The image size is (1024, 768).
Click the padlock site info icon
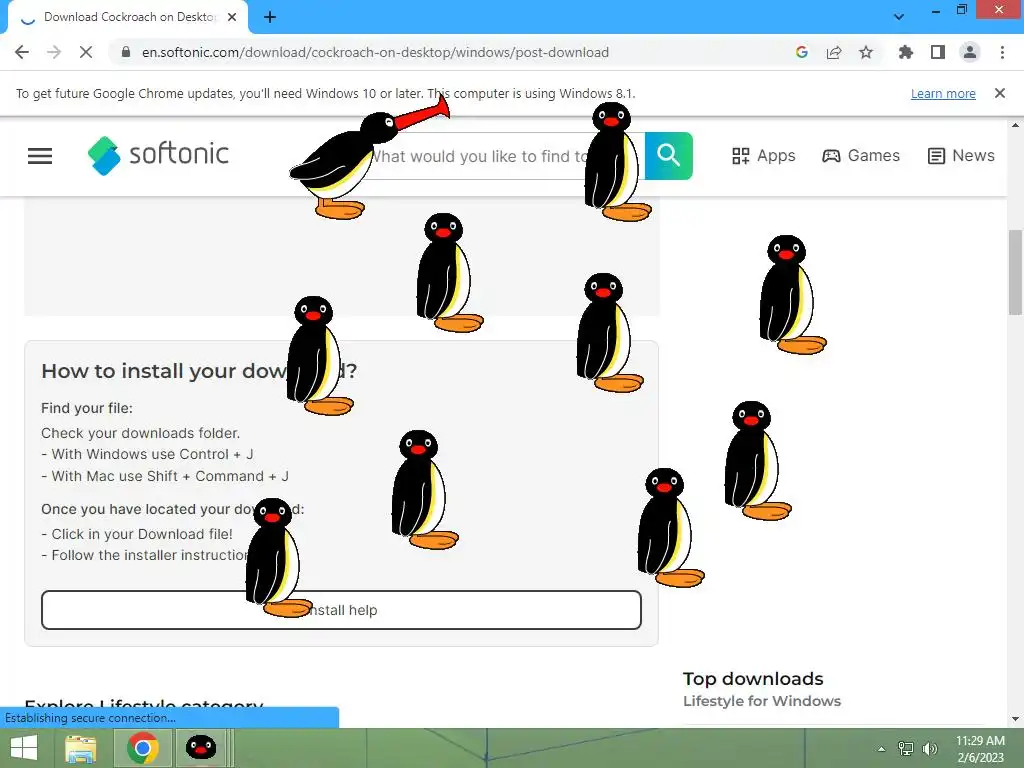coord(126,52)
